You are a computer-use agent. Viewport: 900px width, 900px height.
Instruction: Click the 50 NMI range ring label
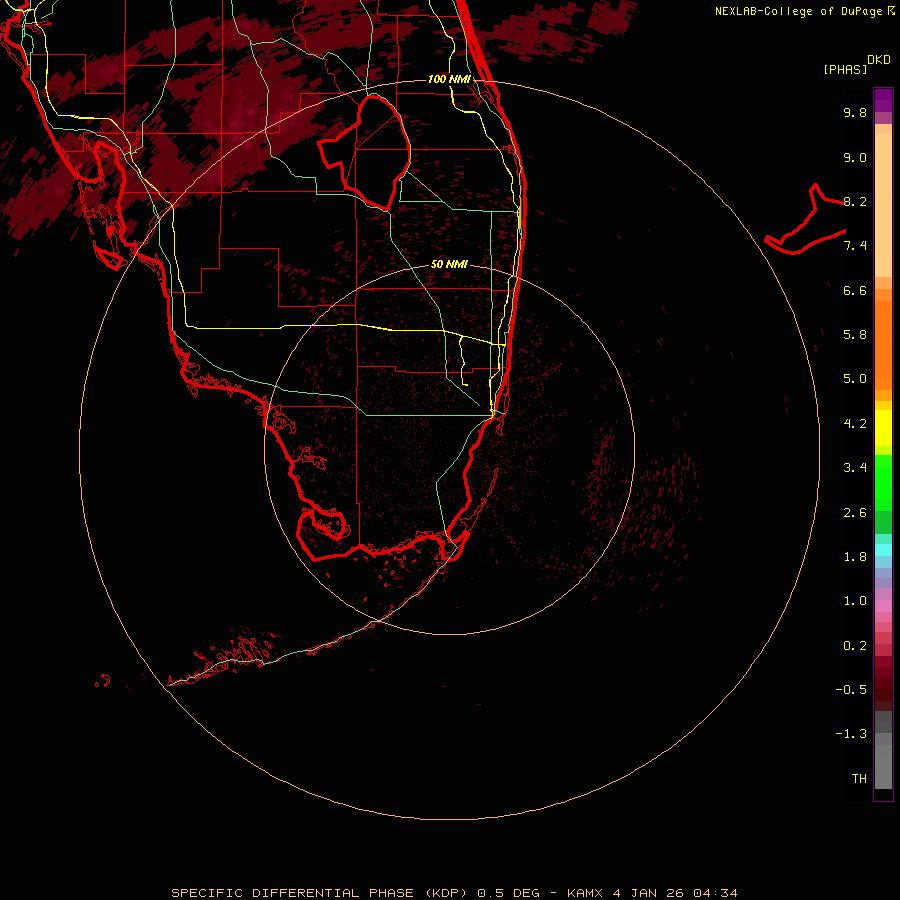point(449,264)
